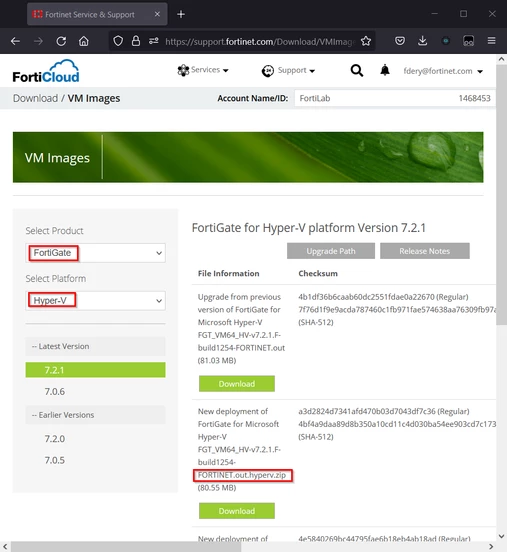Click the browser reload icon
Screen dimensions: 507x552
61,41
